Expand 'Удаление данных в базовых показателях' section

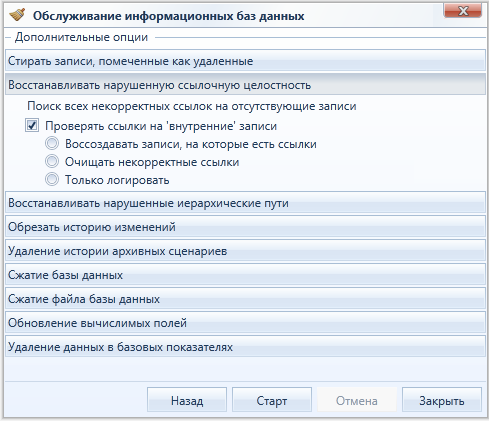pos(245,347)
